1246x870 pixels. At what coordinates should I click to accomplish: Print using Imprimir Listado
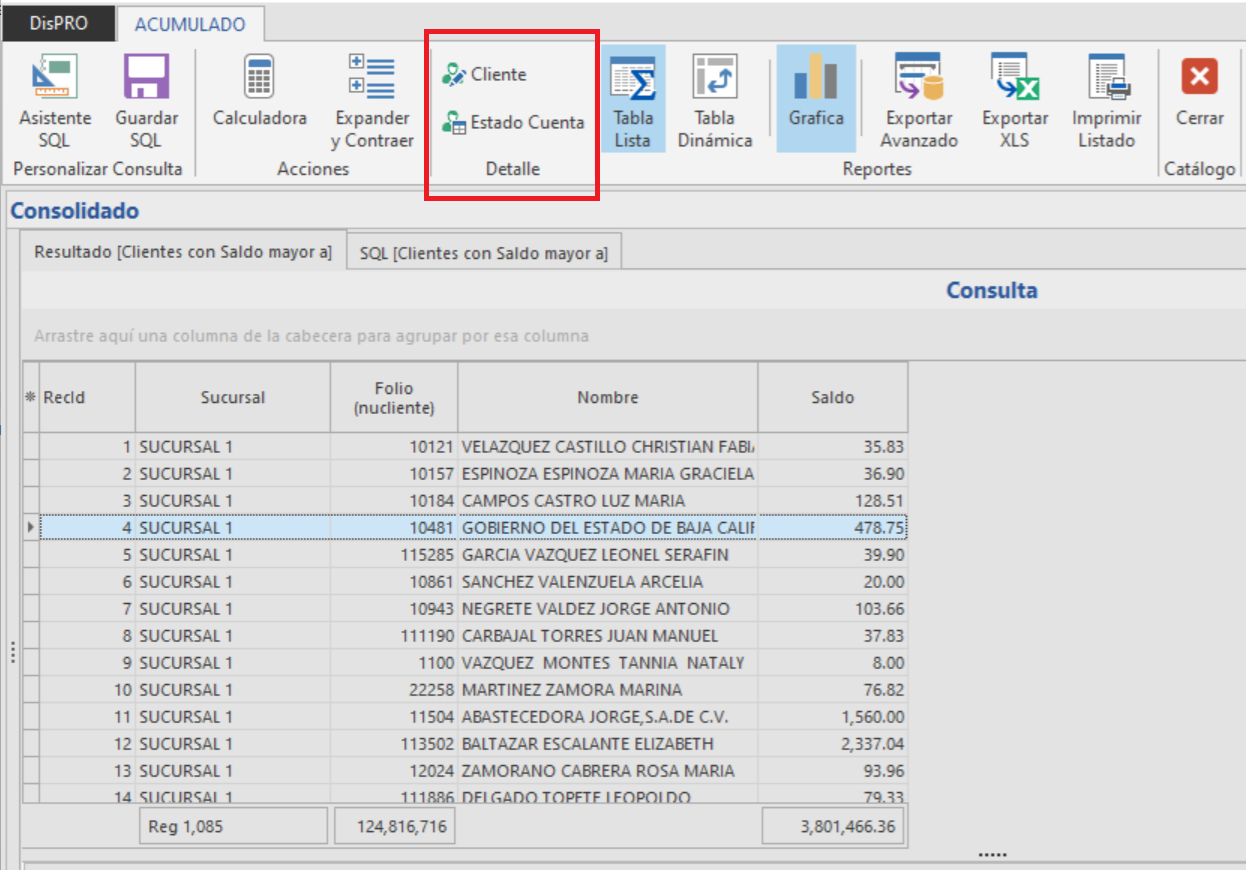click(x=1106, y=100)
